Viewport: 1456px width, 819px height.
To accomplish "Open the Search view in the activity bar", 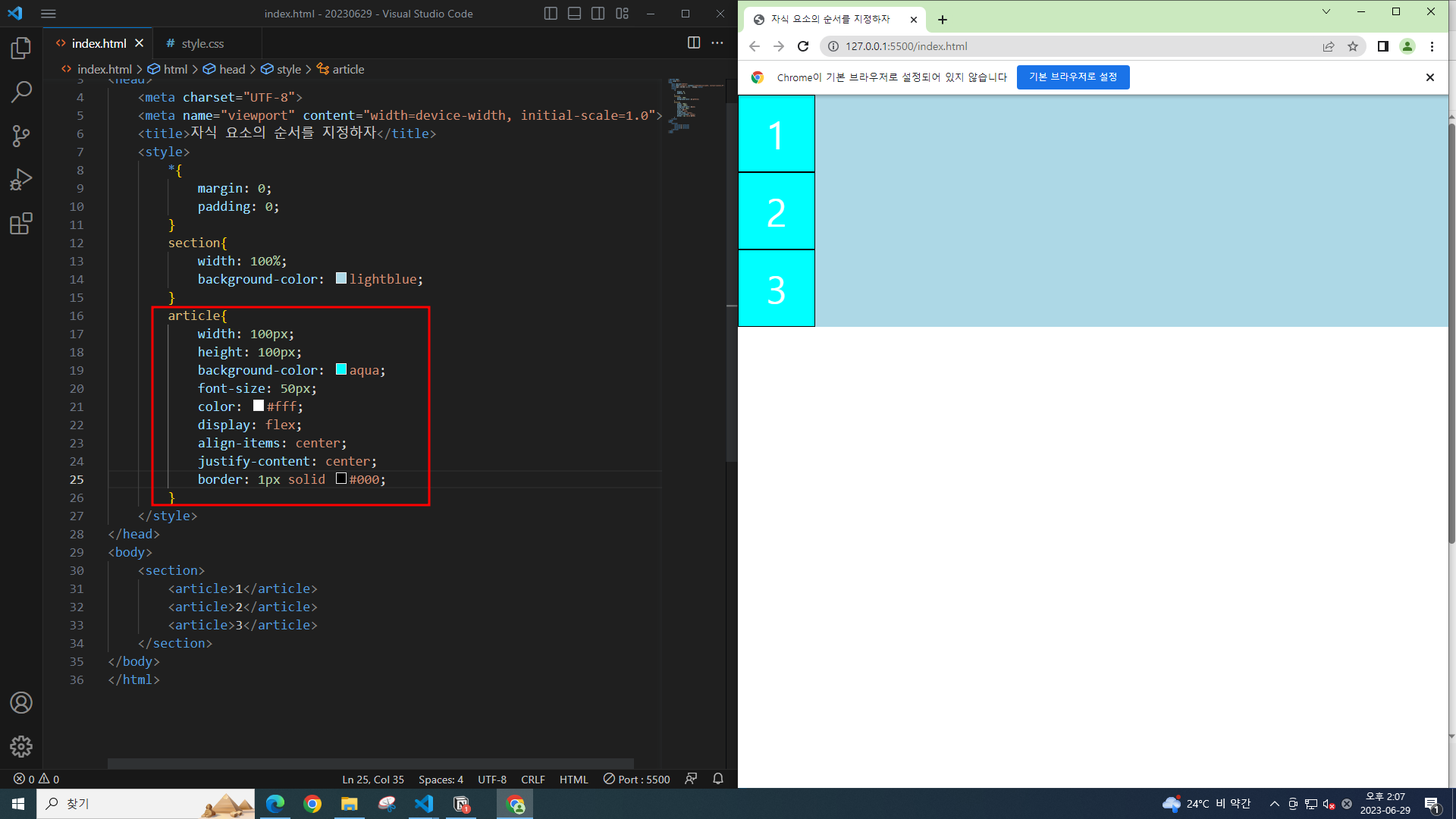I will [21, 93].
